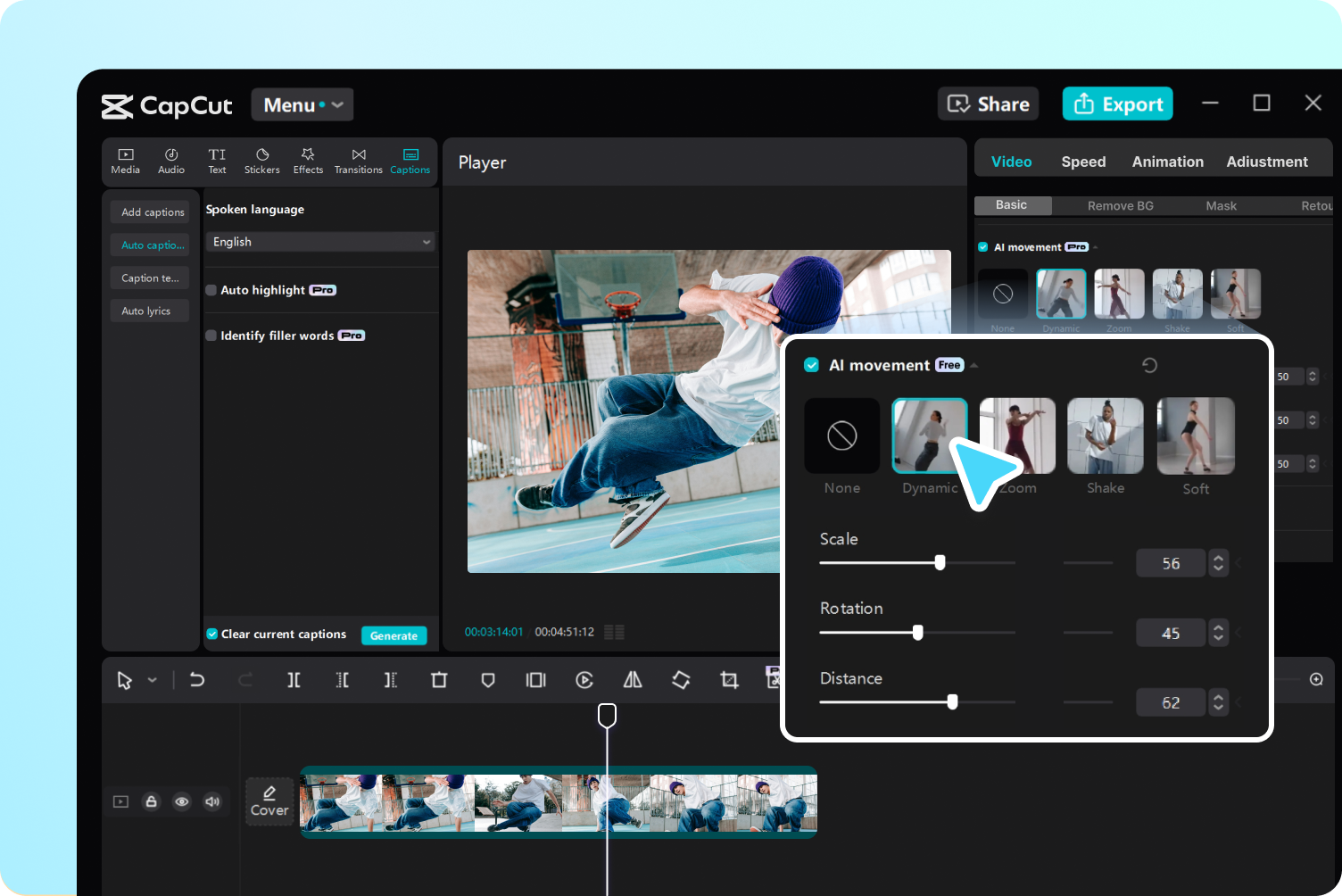This screenshot has width=1342, height=896.
Task: Enable Auto highlight checkbox
Action: 211,290
